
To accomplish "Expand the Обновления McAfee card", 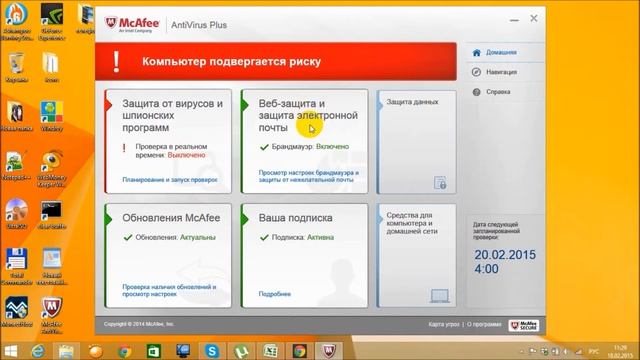I will [168, 256].
